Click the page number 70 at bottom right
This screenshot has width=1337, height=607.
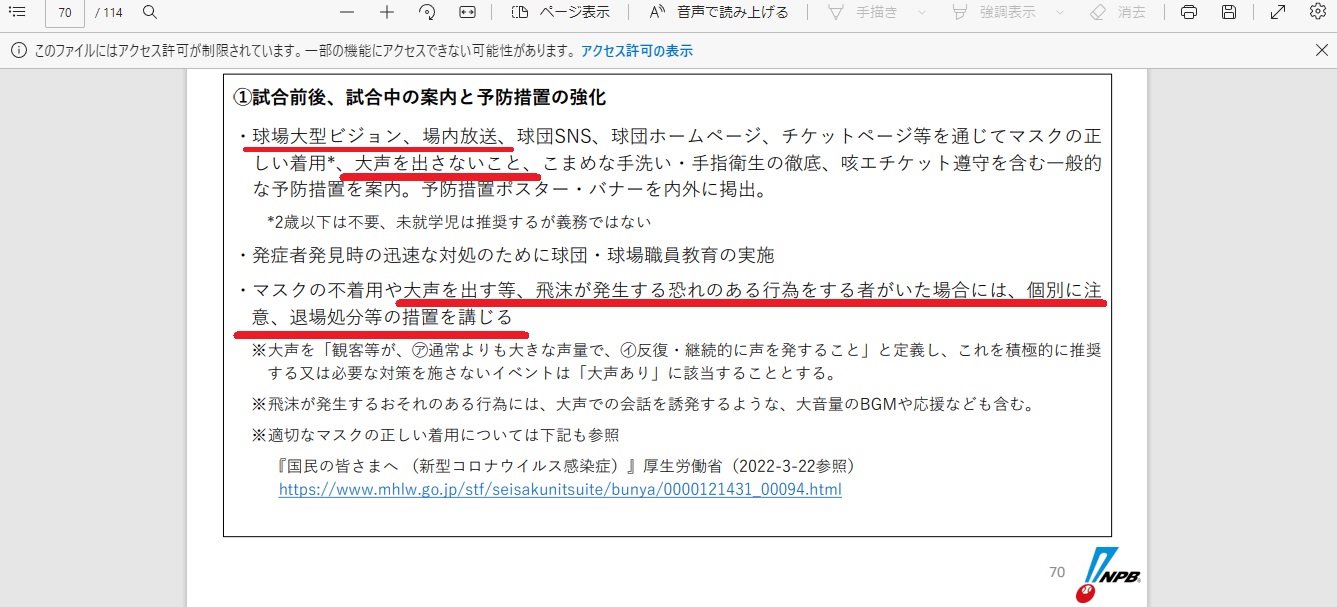point(1057,572)
